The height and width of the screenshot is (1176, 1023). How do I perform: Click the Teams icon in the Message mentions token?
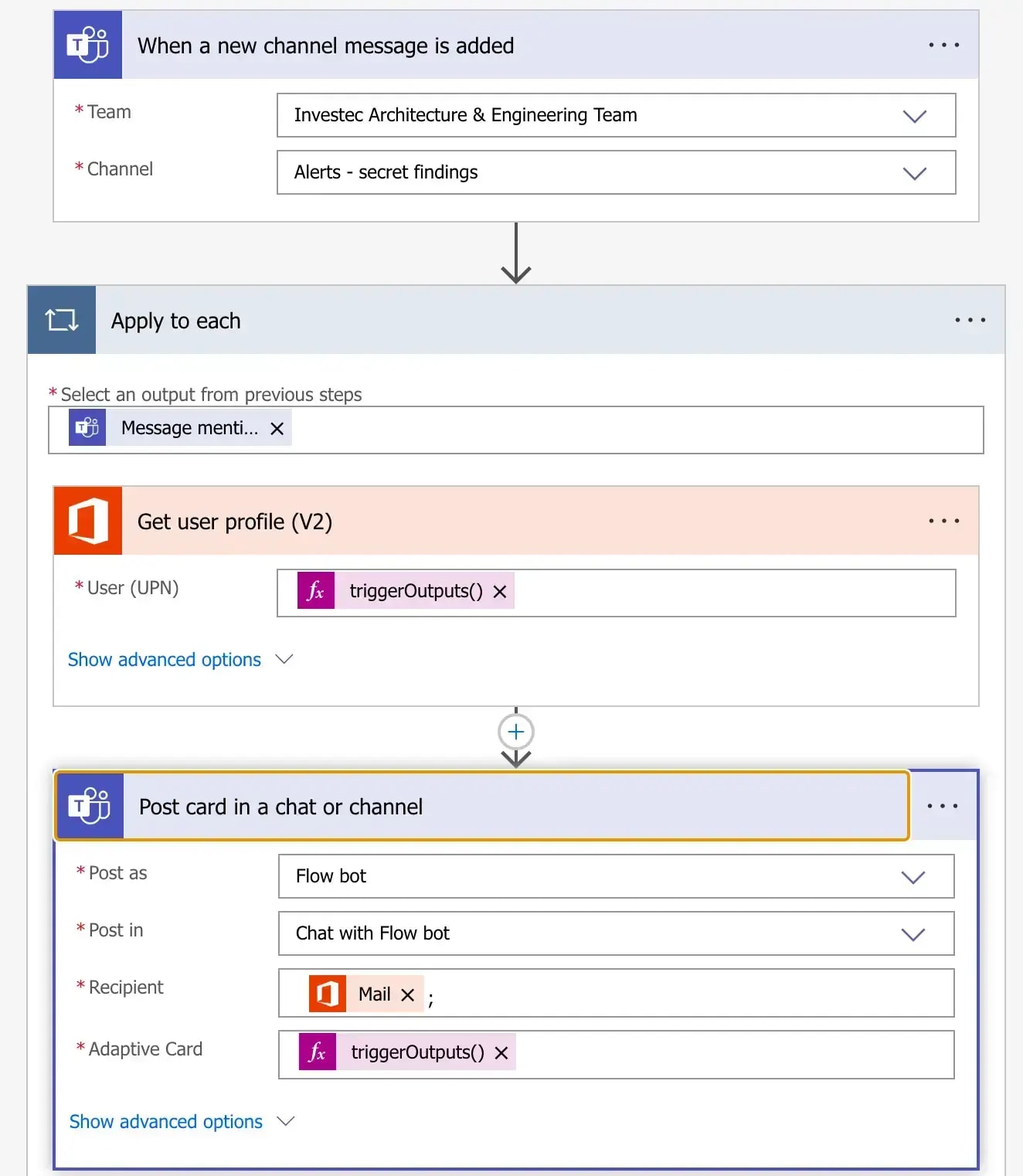87,428
